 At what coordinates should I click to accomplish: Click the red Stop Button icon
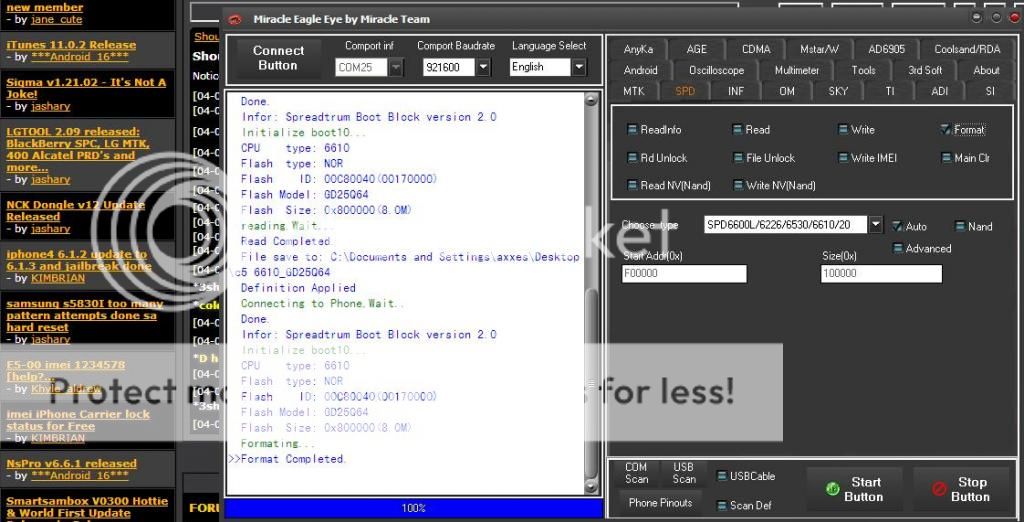coord(940,488)
